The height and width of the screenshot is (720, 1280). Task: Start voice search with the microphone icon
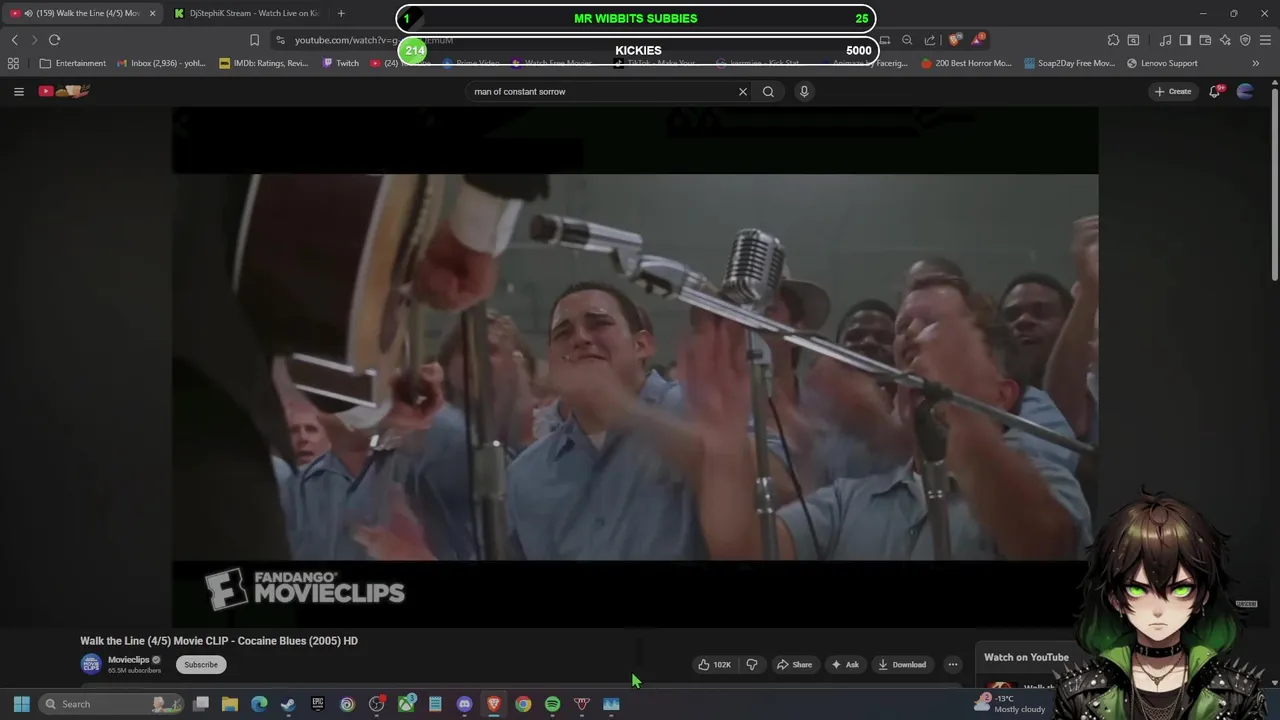[804, 91]
